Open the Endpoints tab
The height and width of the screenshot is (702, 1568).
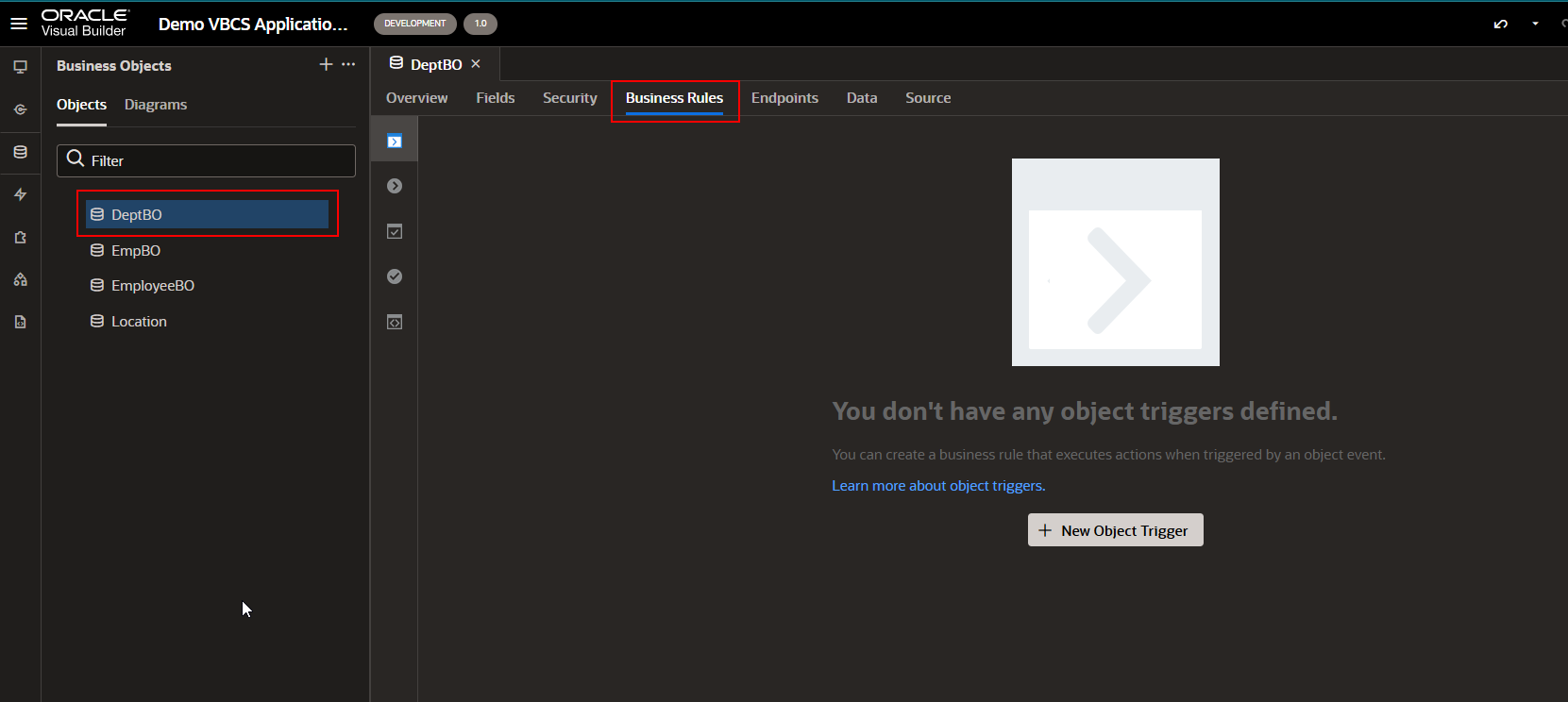tap(784, 98)
